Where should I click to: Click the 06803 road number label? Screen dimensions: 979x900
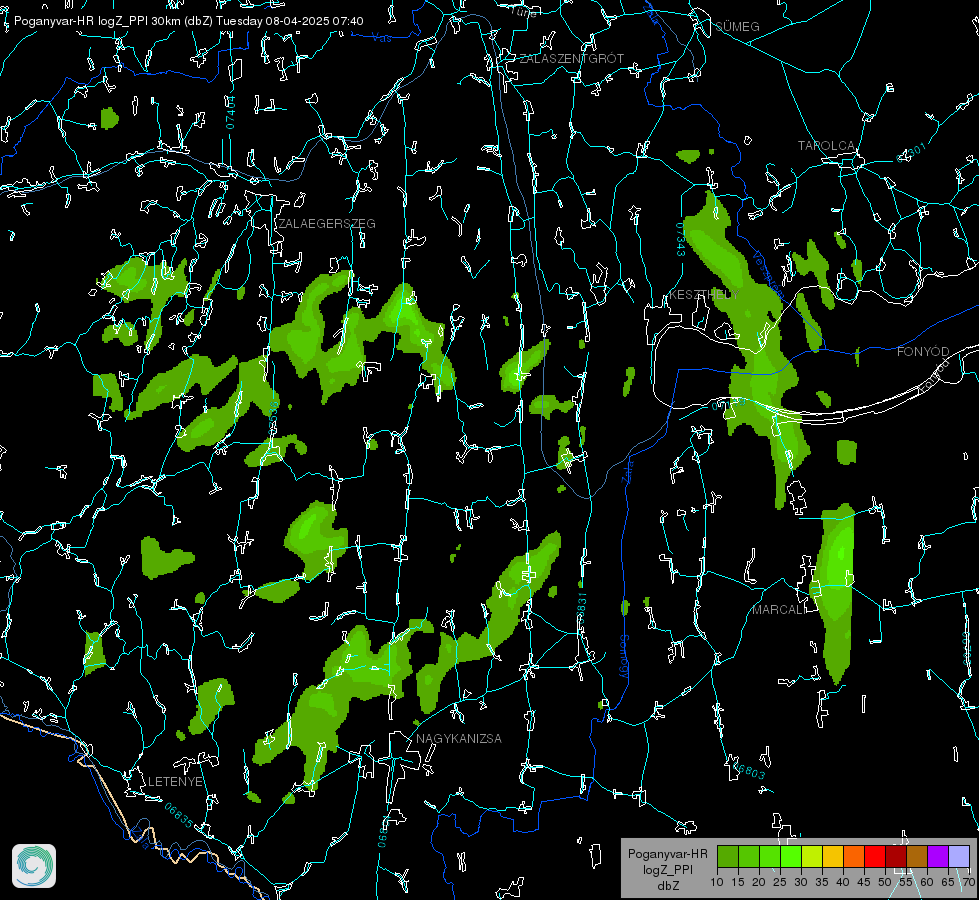[x=749, y=770]
